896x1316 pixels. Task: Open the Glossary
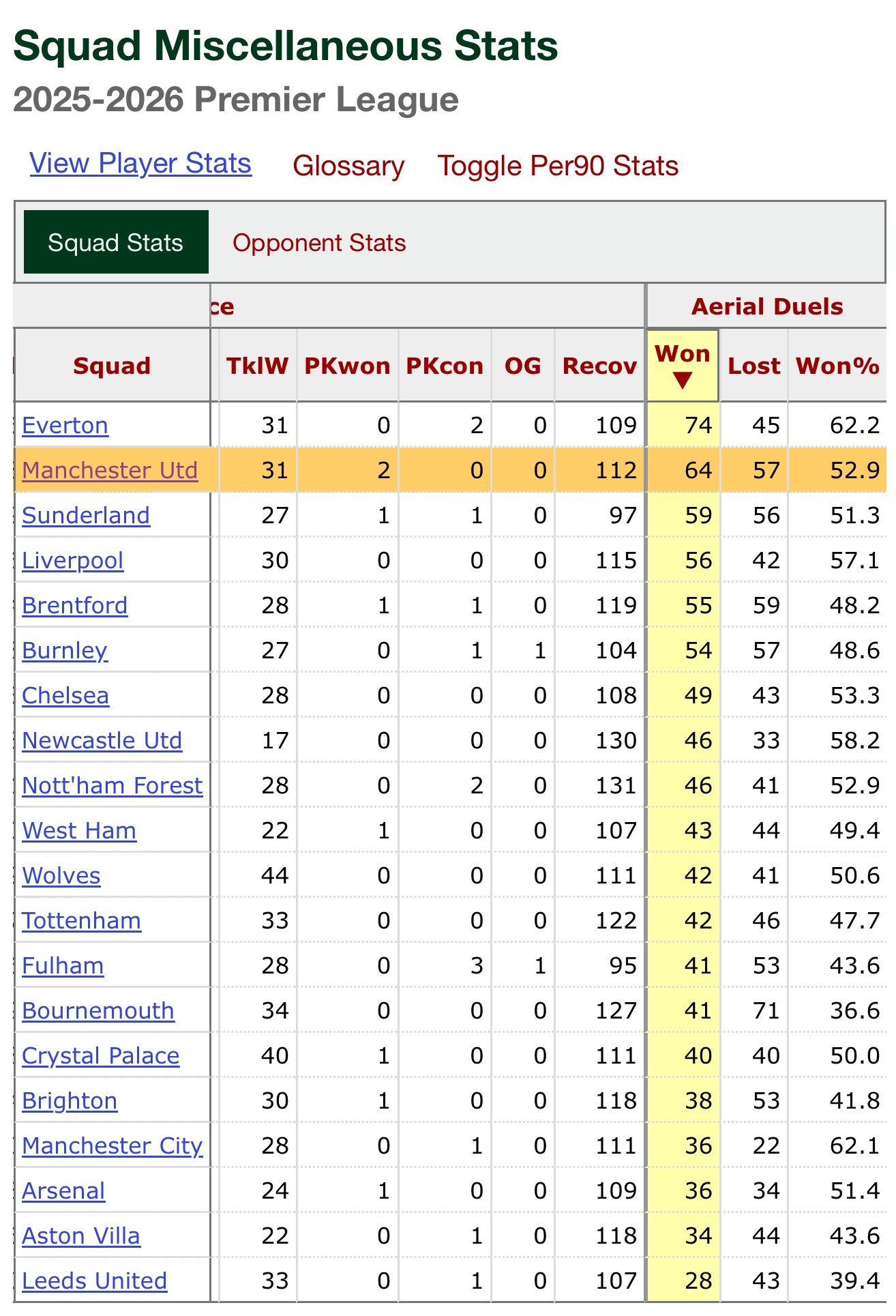(x=348, y=166)
